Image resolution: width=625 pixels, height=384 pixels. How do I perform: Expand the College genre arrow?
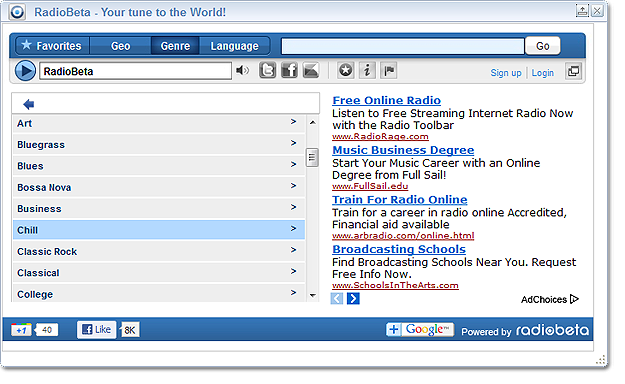click(293, 293)
